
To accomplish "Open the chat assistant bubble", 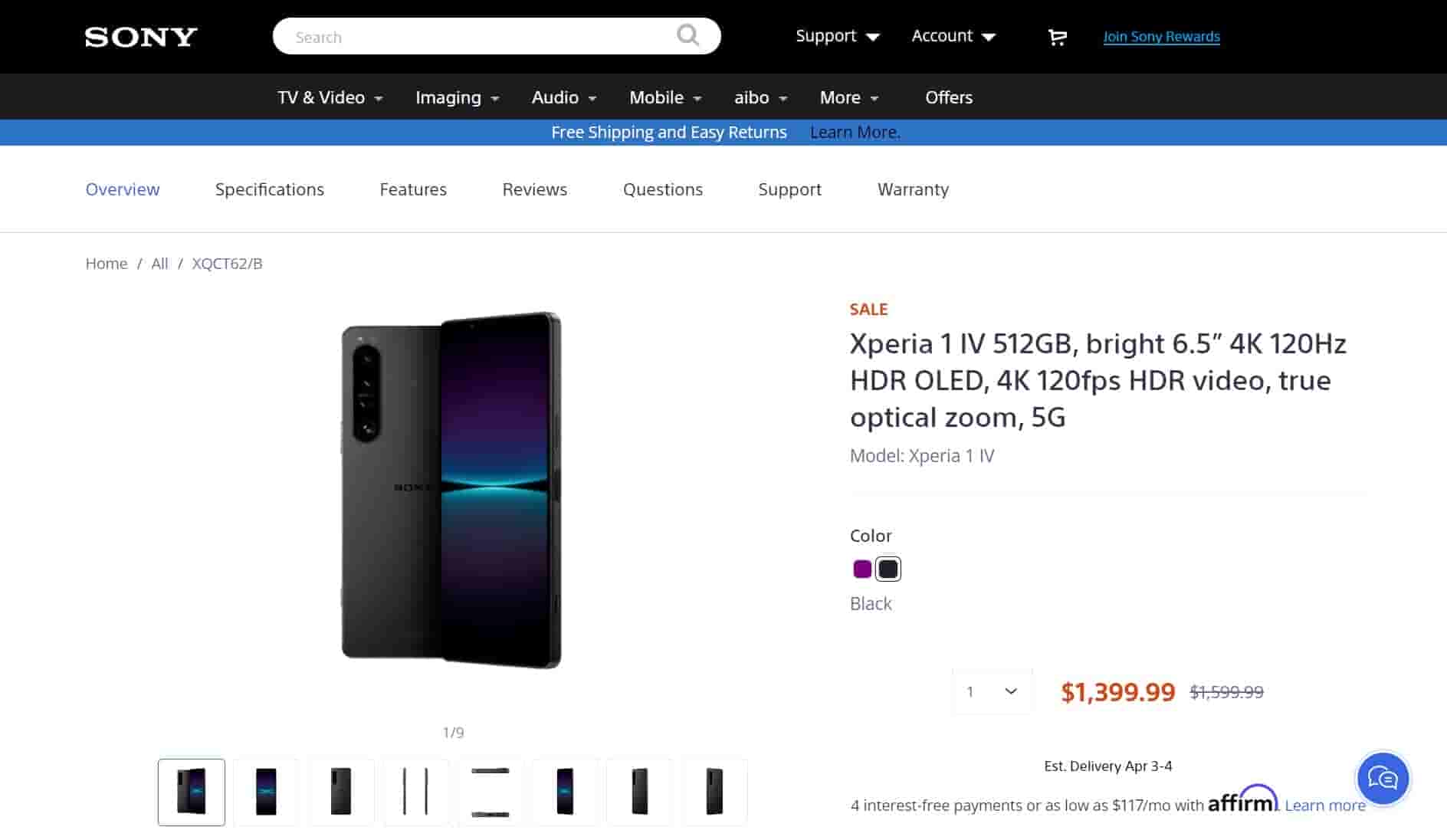I will point(1383,778).
